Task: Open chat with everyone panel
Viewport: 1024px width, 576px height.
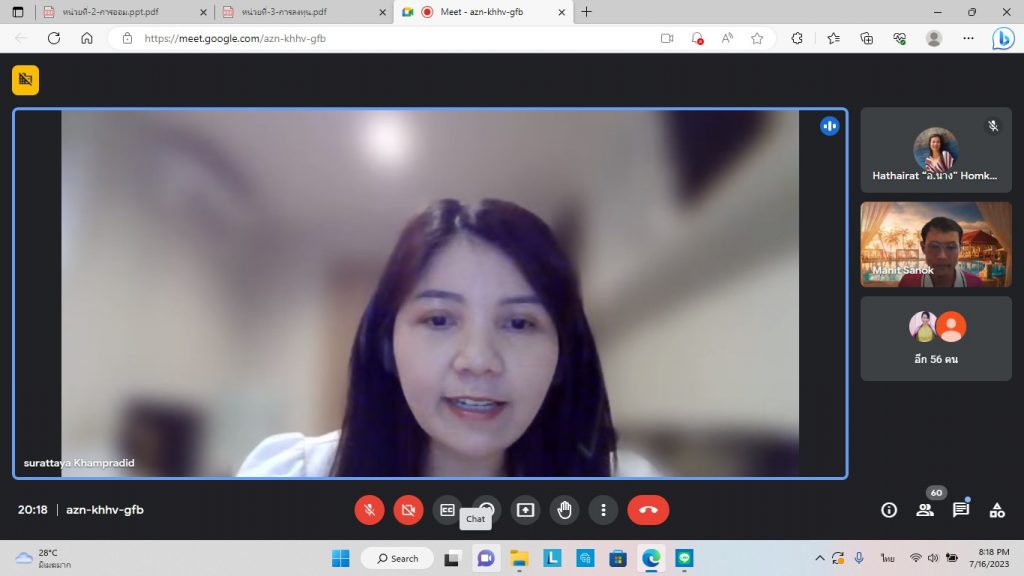Action: click(961, 510)
